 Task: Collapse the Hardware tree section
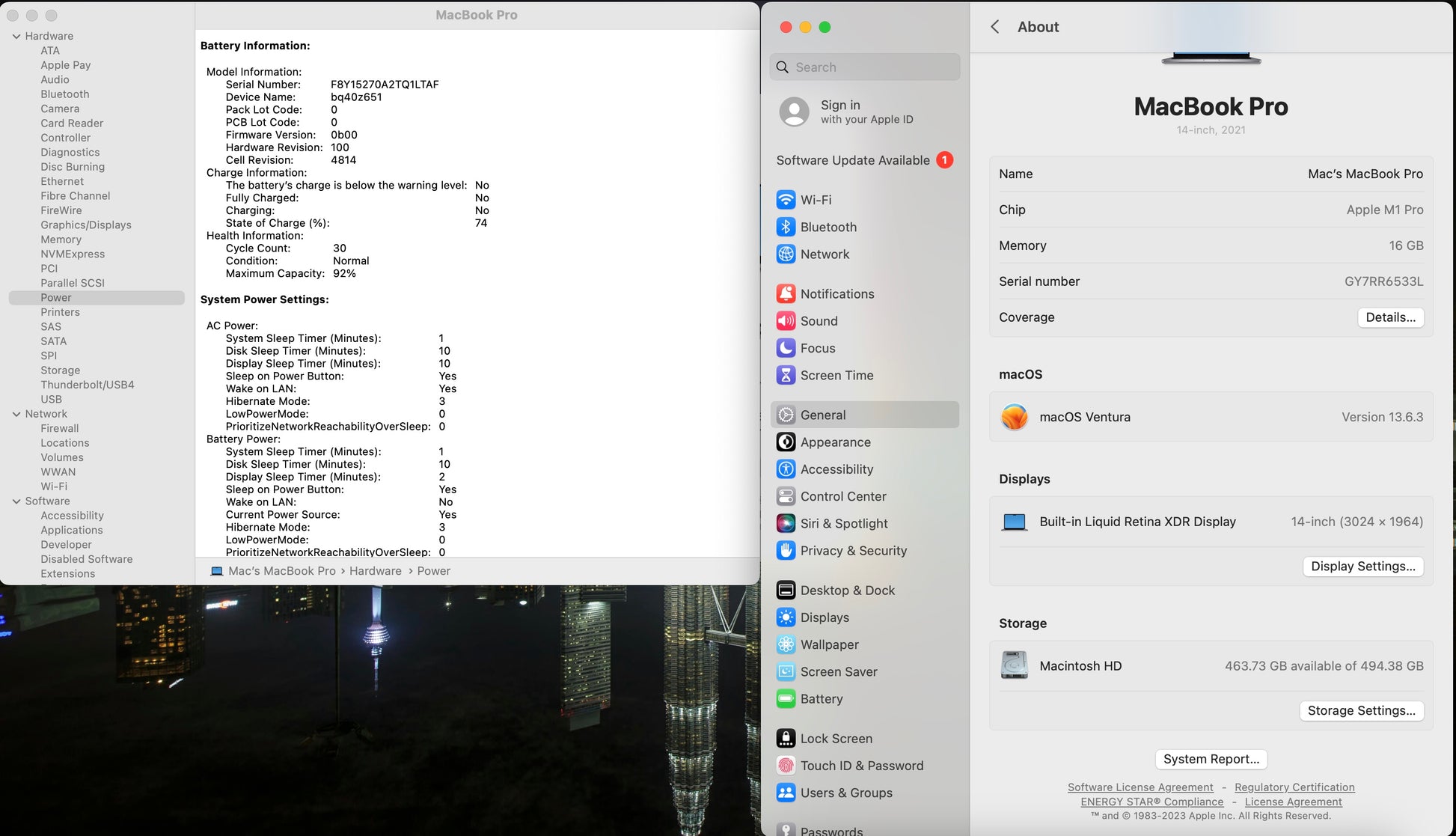[16, 36]
